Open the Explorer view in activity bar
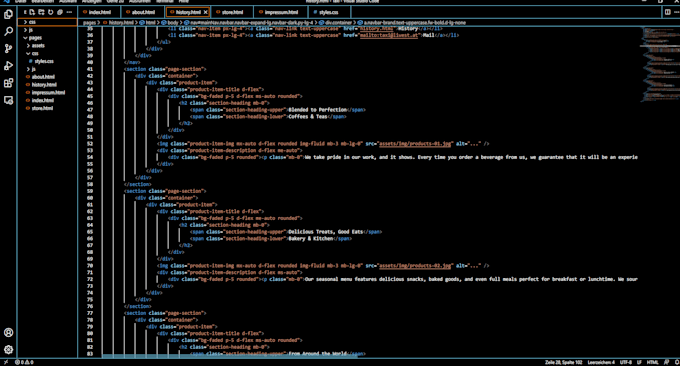Viewport: 680px width, 366px height. tap(8, 14)
